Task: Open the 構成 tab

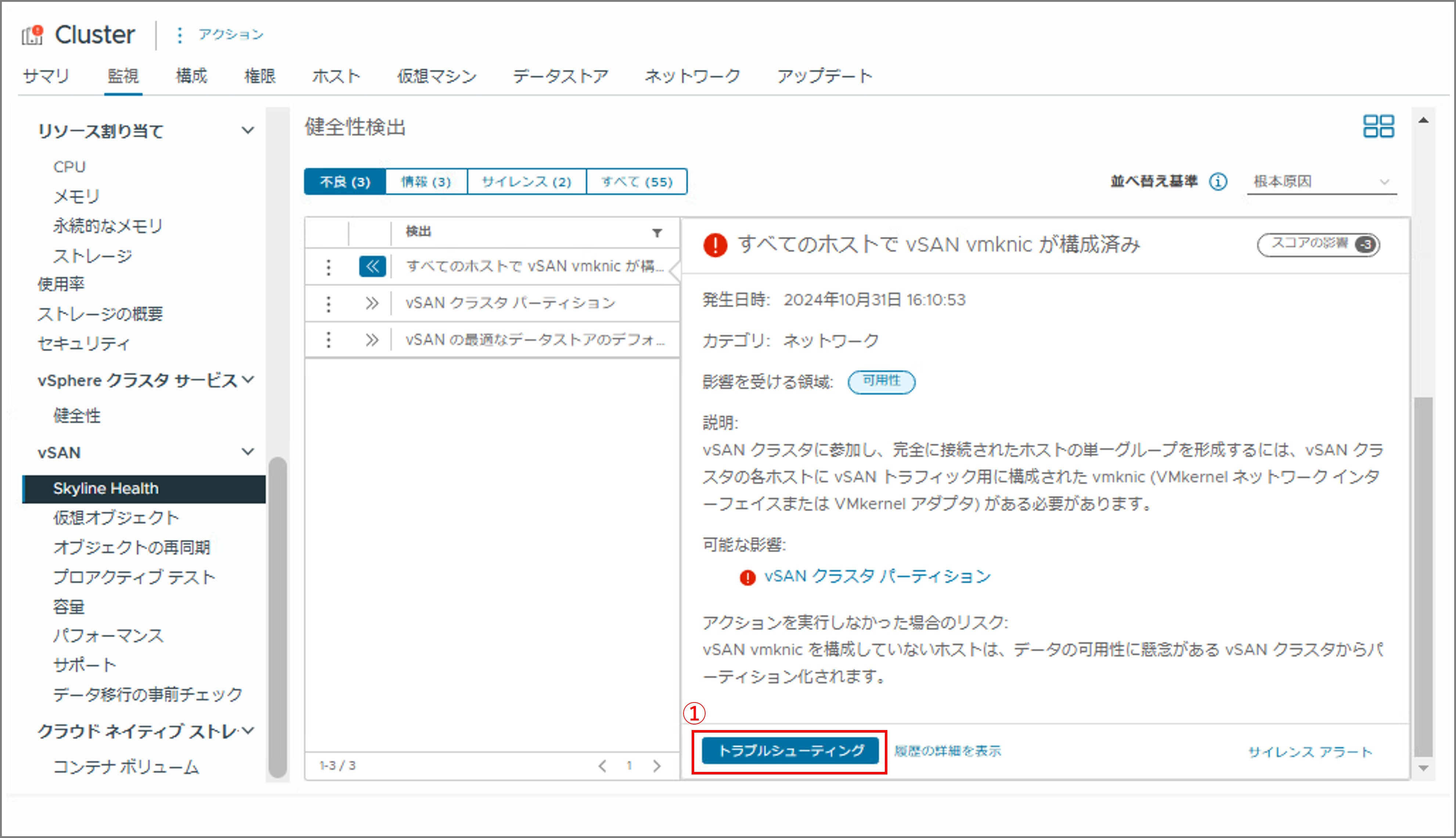Action: tap(191, 76)
